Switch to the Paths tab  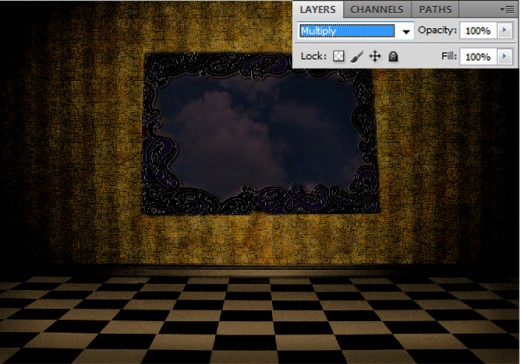tap(435, 10)
